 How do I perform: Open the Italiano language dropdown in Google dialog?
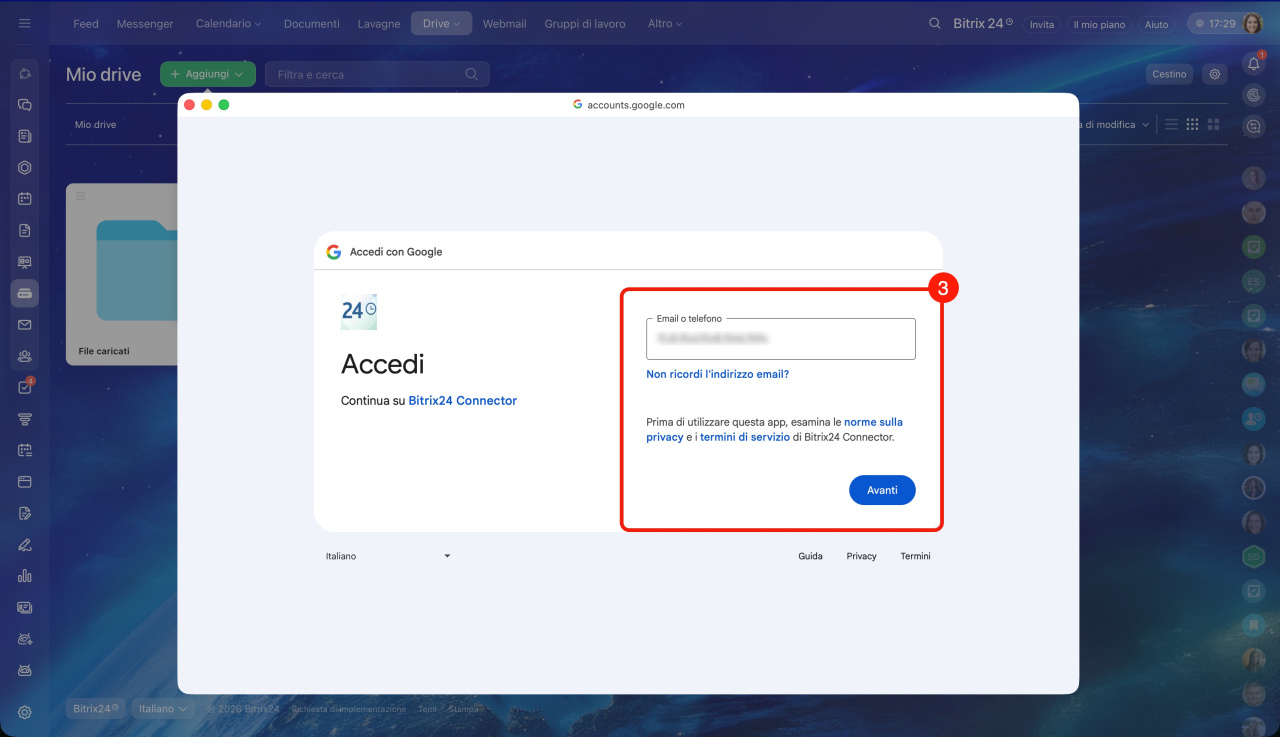(x=388, y=556)
